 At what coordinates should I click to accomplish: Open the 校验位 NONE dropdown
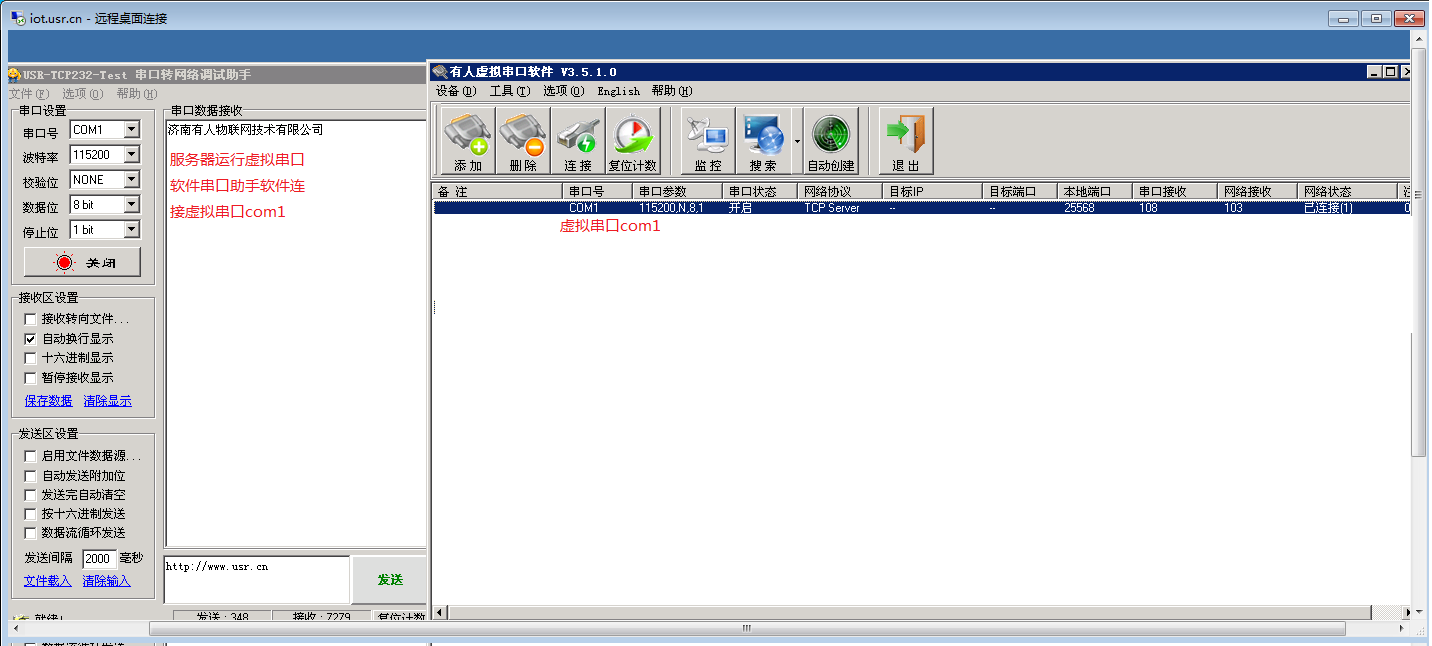pyautogui.click(x=131, y=180)
